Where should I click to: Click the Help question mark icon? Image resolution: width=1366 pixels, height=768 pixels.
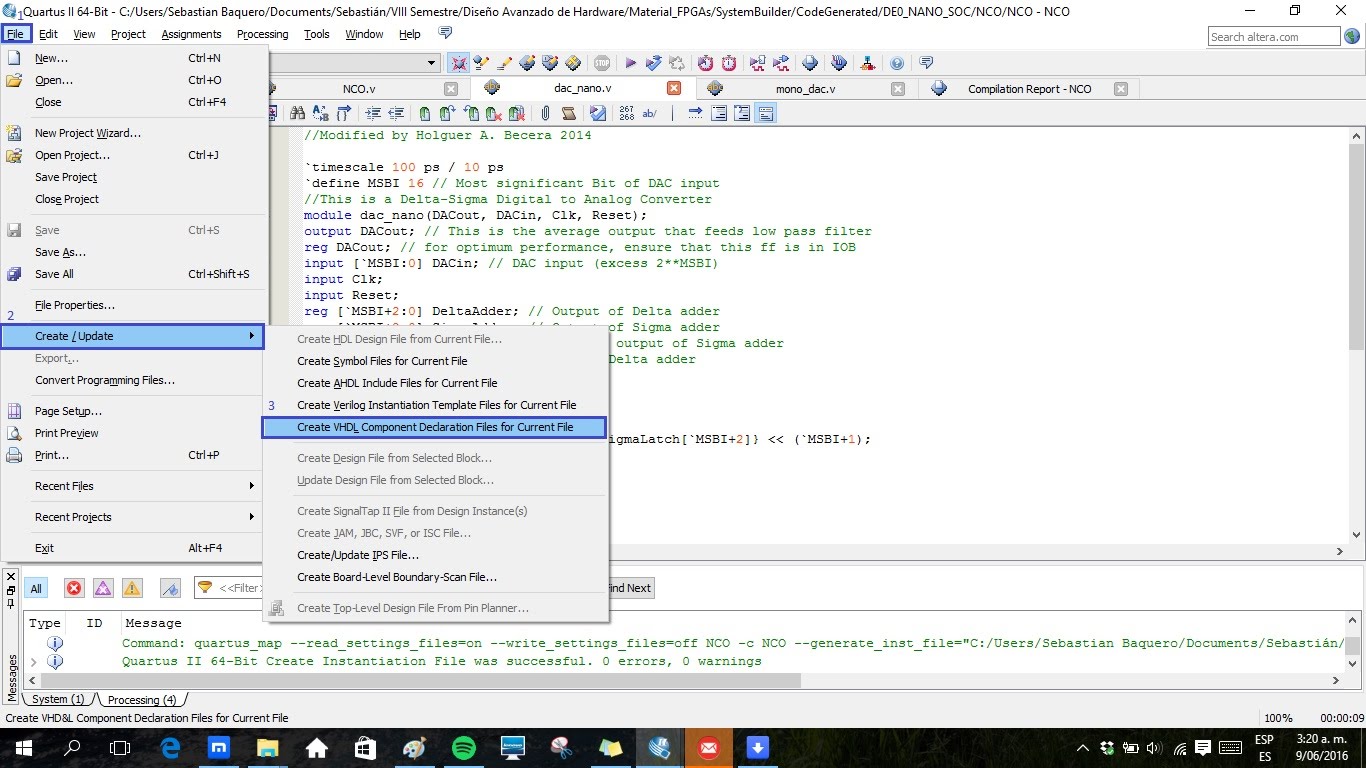pos(897,63)
